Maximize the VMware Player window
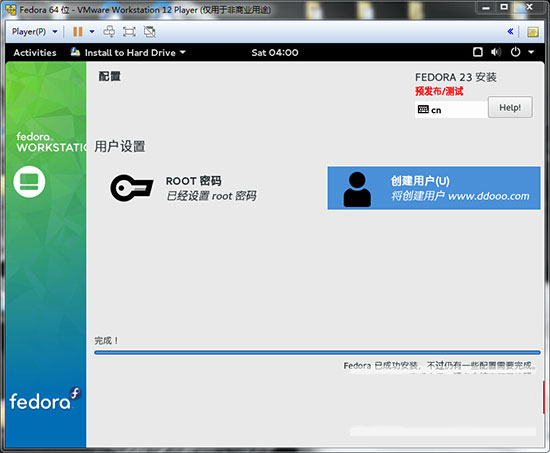 [x=504, y=7]
